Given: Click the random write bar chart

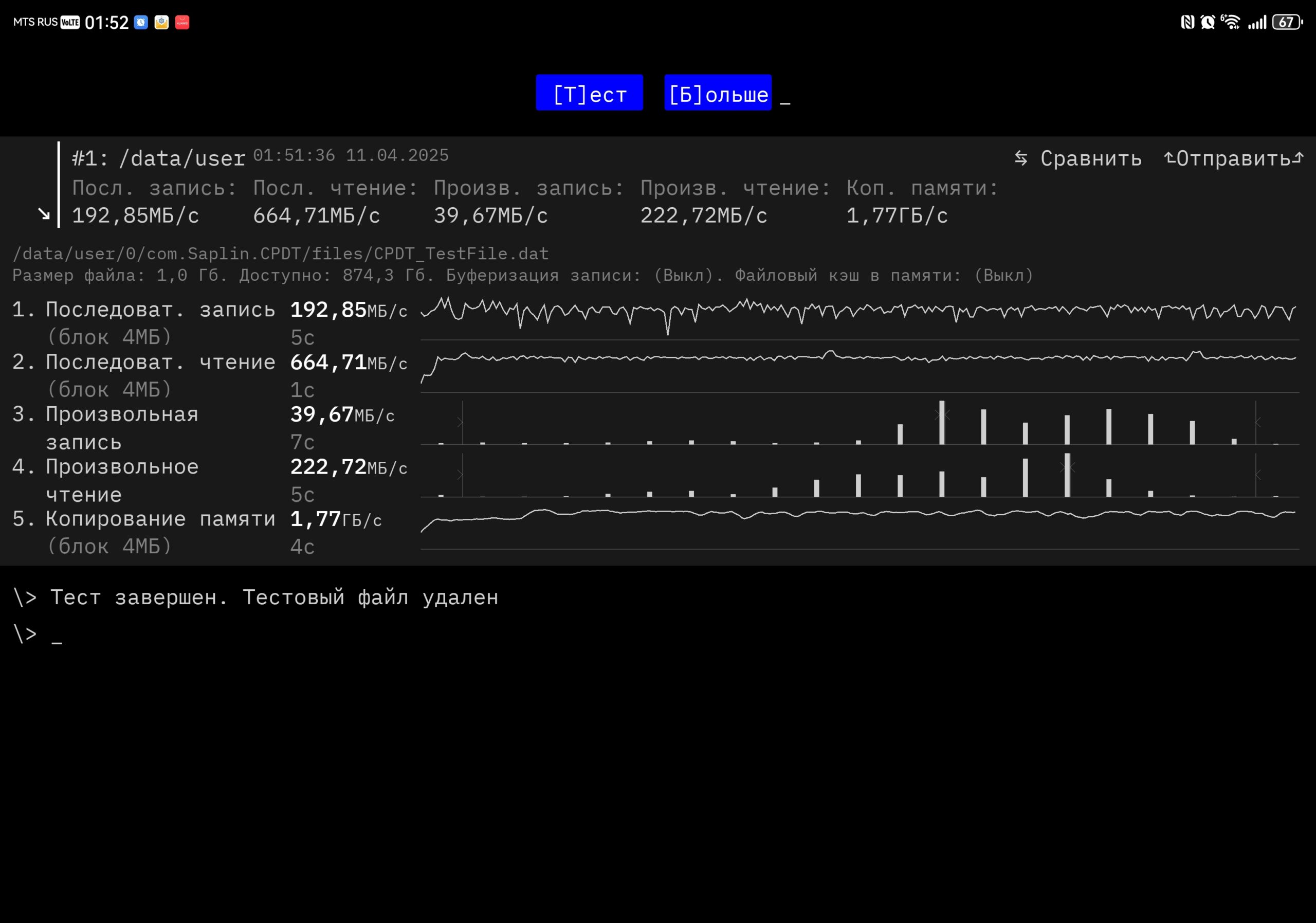Looking at the screenshot, I should [x=860, y=423].
